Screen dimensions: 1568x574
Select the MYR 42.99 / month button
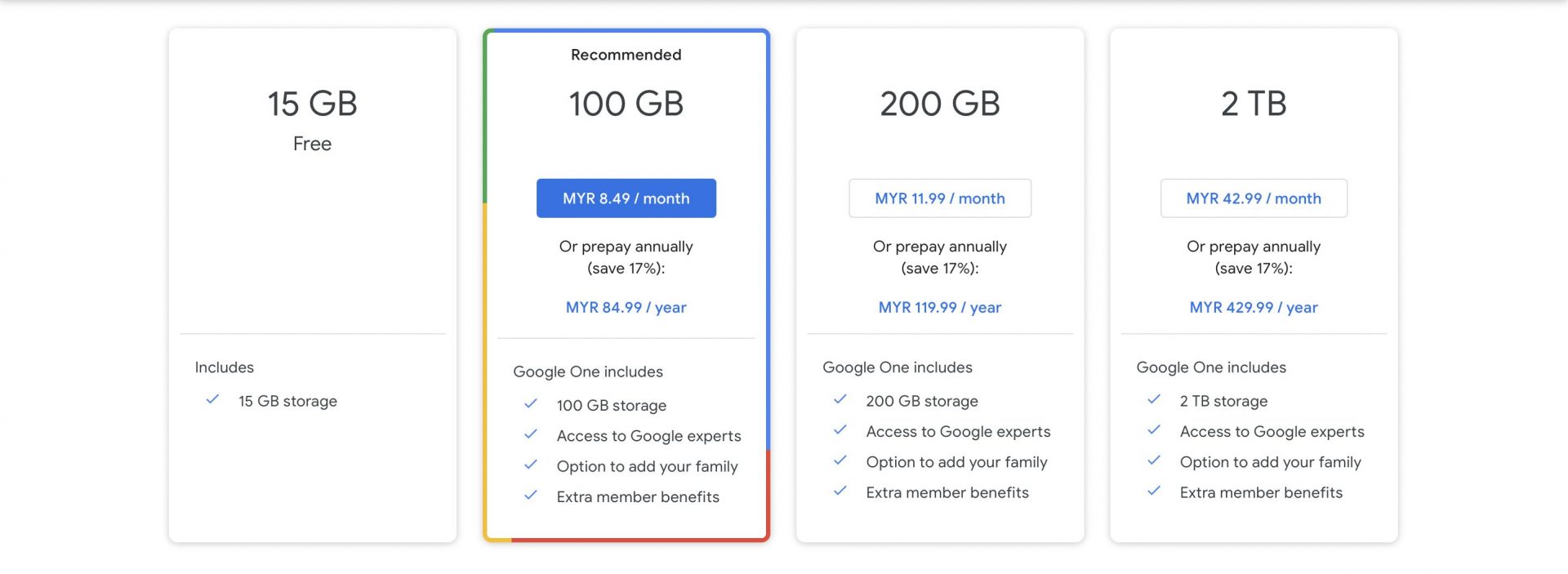[1254, 198]
